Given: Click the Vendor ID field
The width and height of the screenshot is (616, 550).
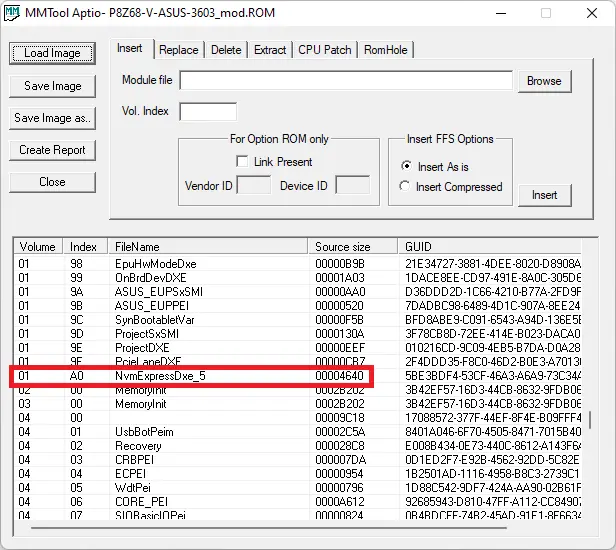Looking at the screenshot, I should coord(254,185).
